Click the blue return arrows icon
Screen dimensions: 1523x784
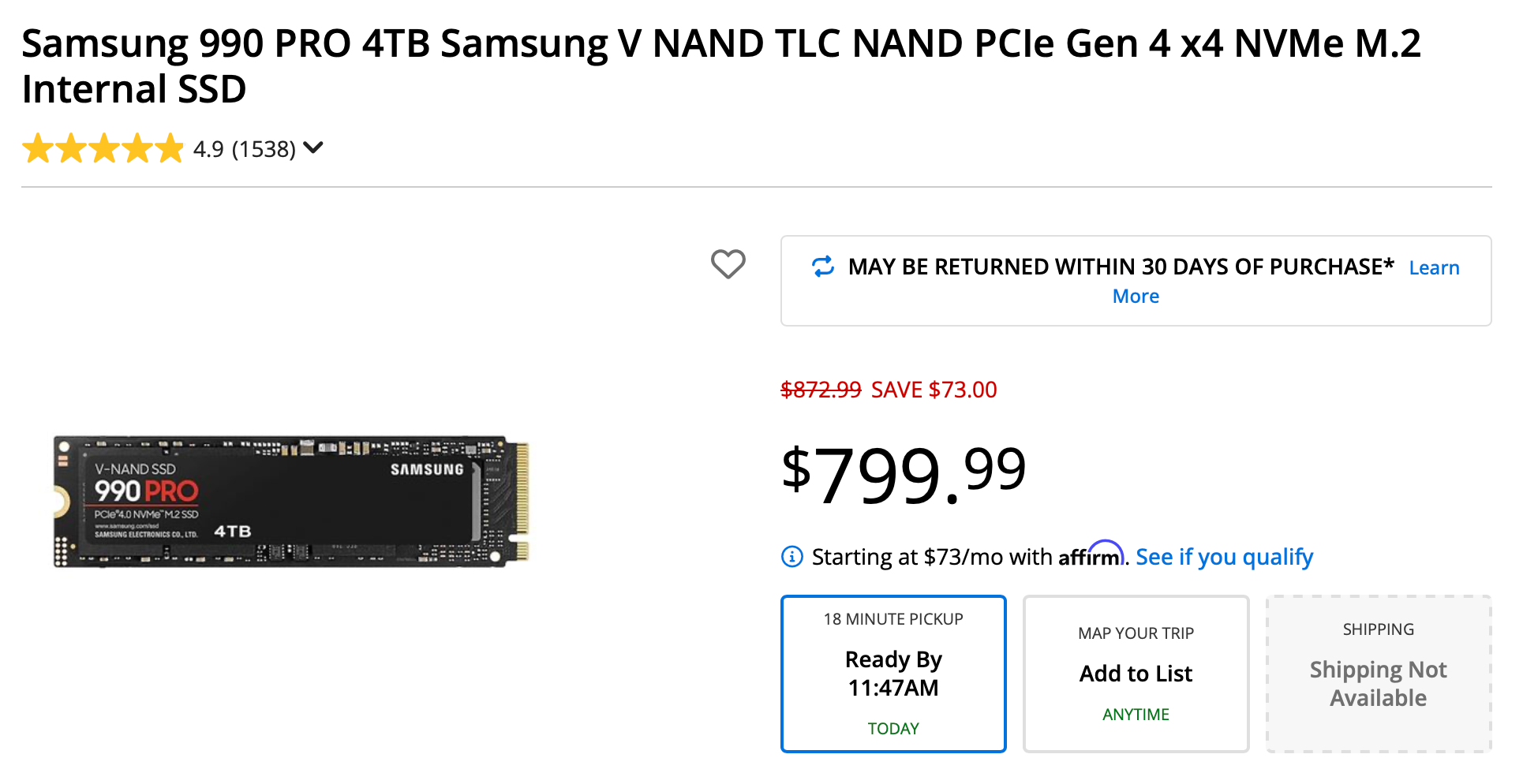823,267
